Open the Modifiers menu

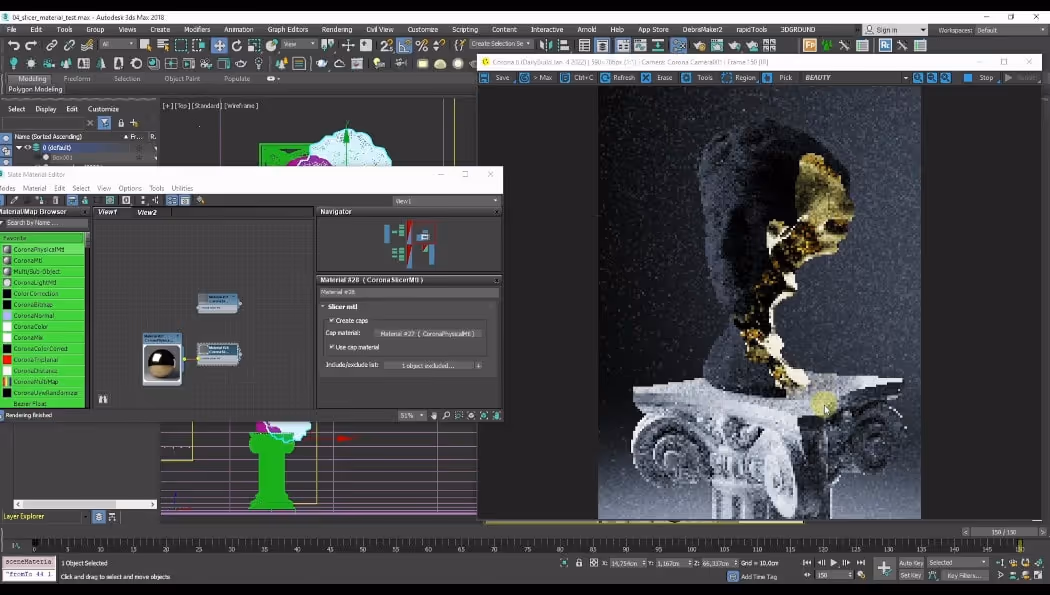point(197,29)
